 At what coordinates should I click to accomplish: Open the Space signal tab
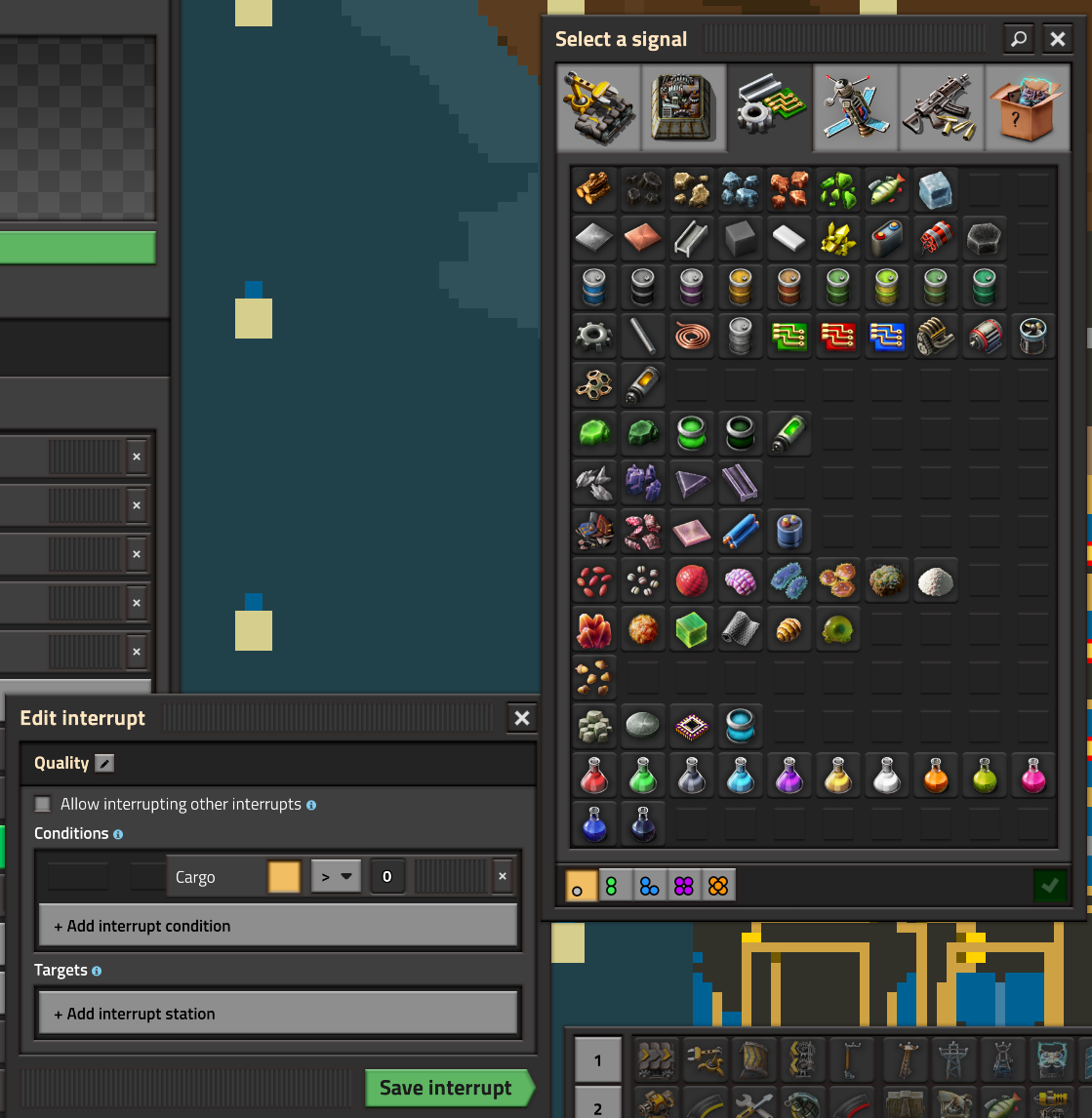click(855, 107)
